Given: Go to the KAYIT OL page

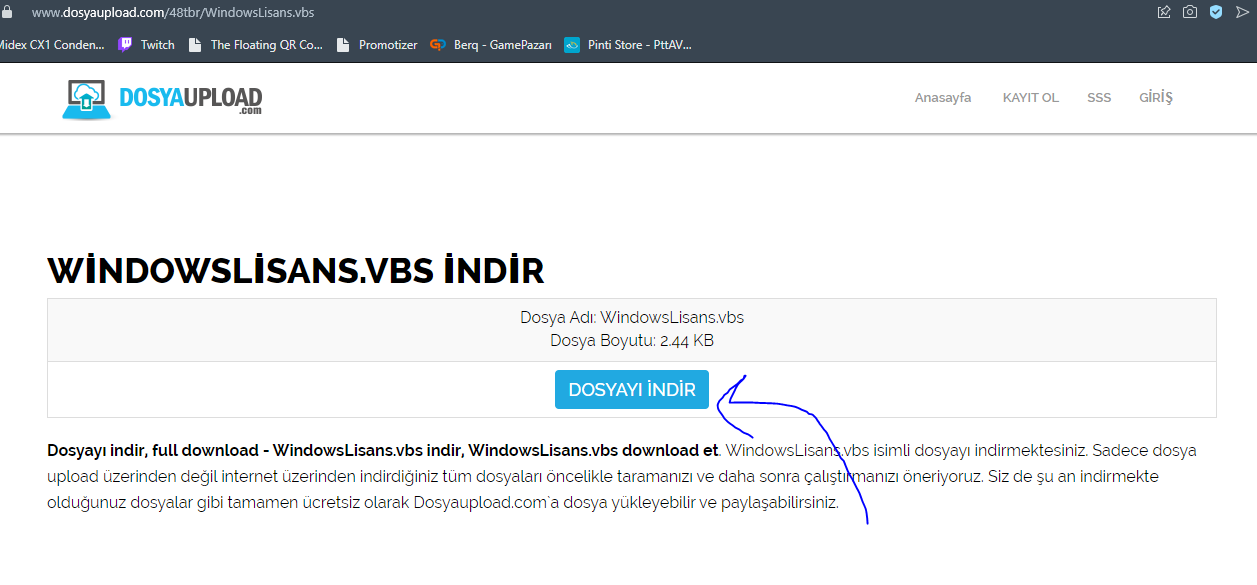Looking at the screenshot, I should click(x=1030, y=98).
